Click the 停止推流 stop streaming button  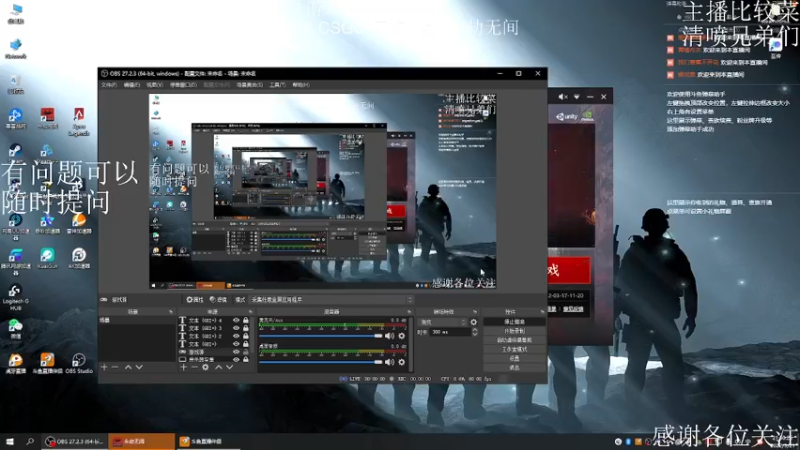click(x=514, y=322)
